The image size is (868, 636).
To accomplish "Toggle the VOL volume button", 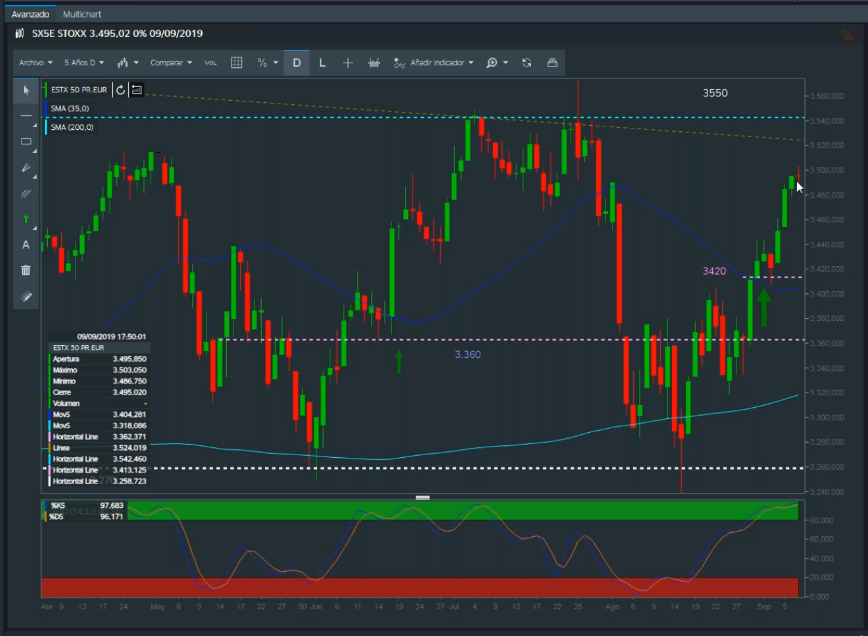I will pos(210,63).
